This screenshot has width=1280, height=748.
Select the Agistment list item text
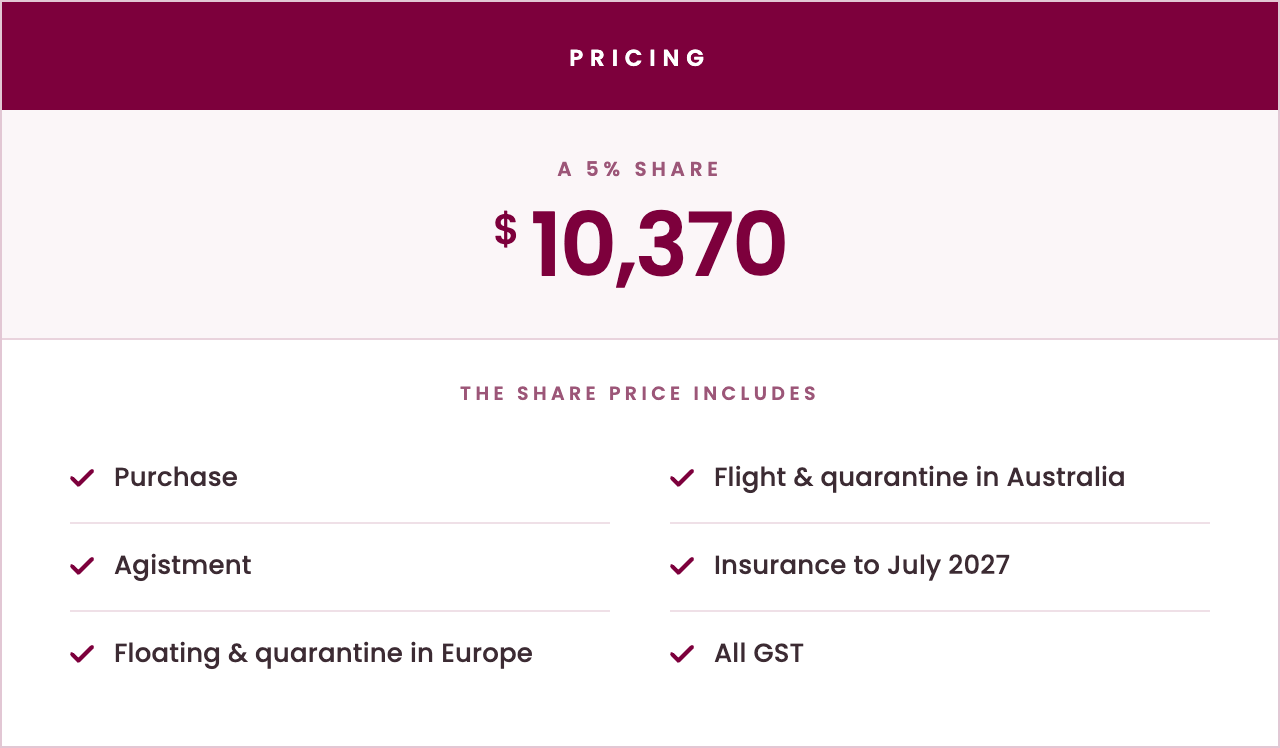(183, 566)
